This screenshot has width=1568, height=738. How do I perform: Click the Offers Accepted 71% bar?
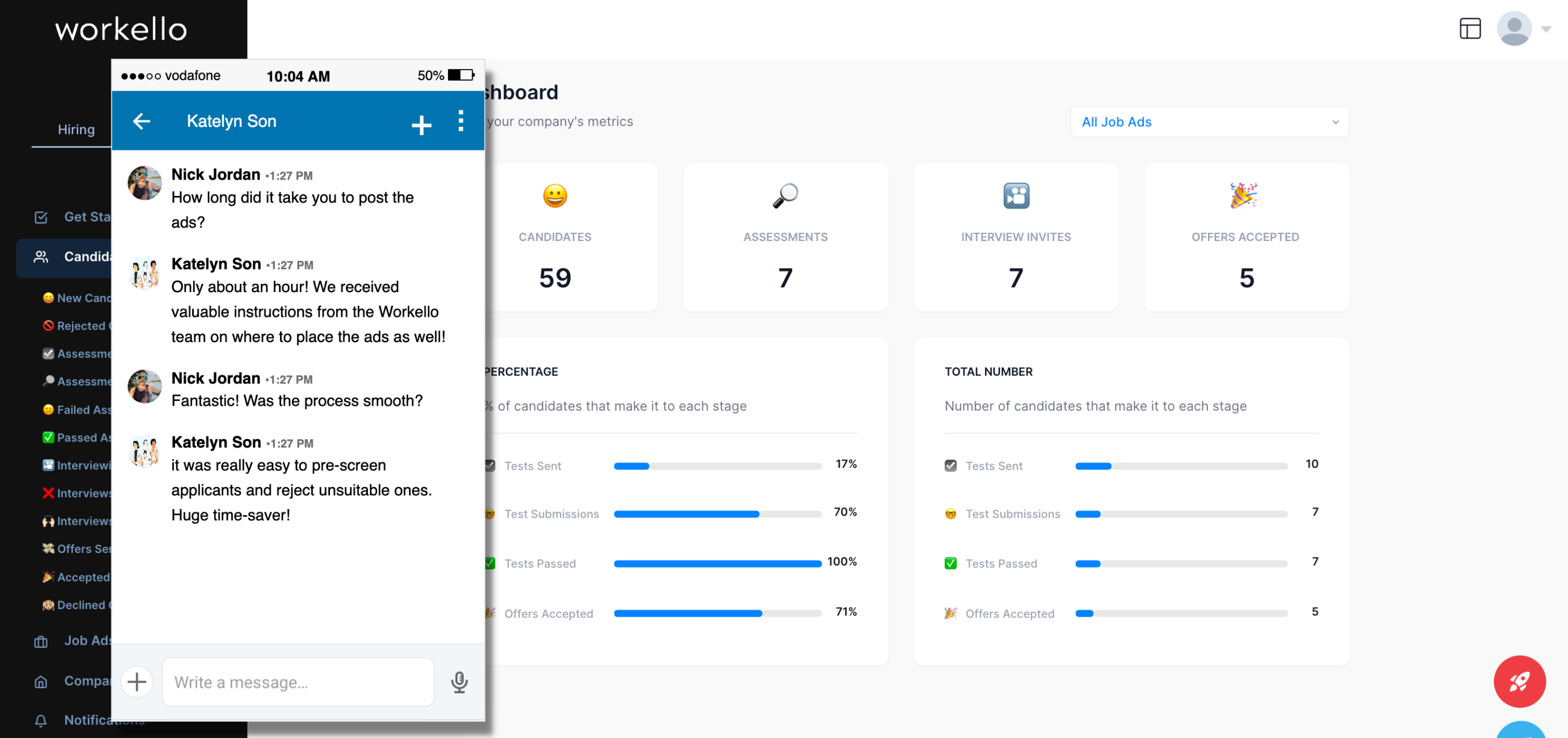click(x=718, y=613)
